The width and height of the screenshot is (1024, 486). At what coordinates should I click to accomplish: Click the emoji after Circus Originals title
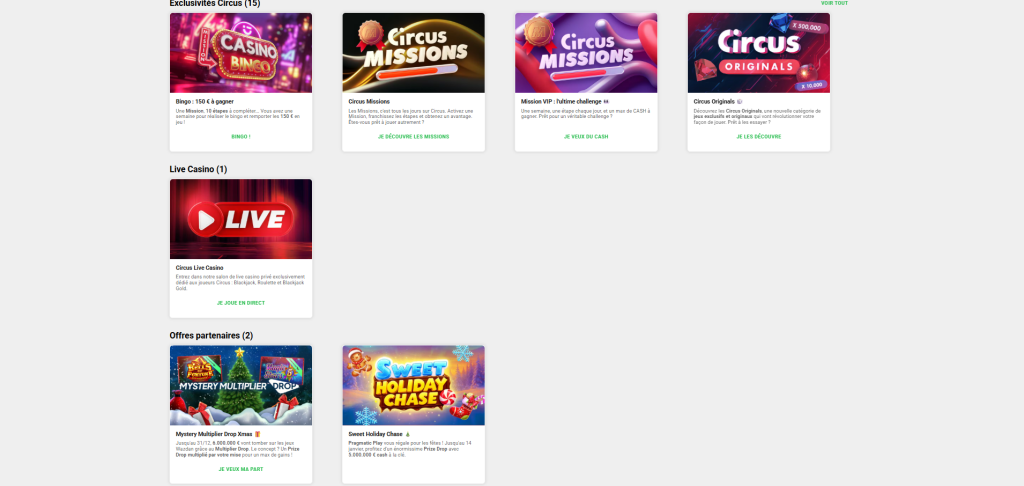[739, 102]
